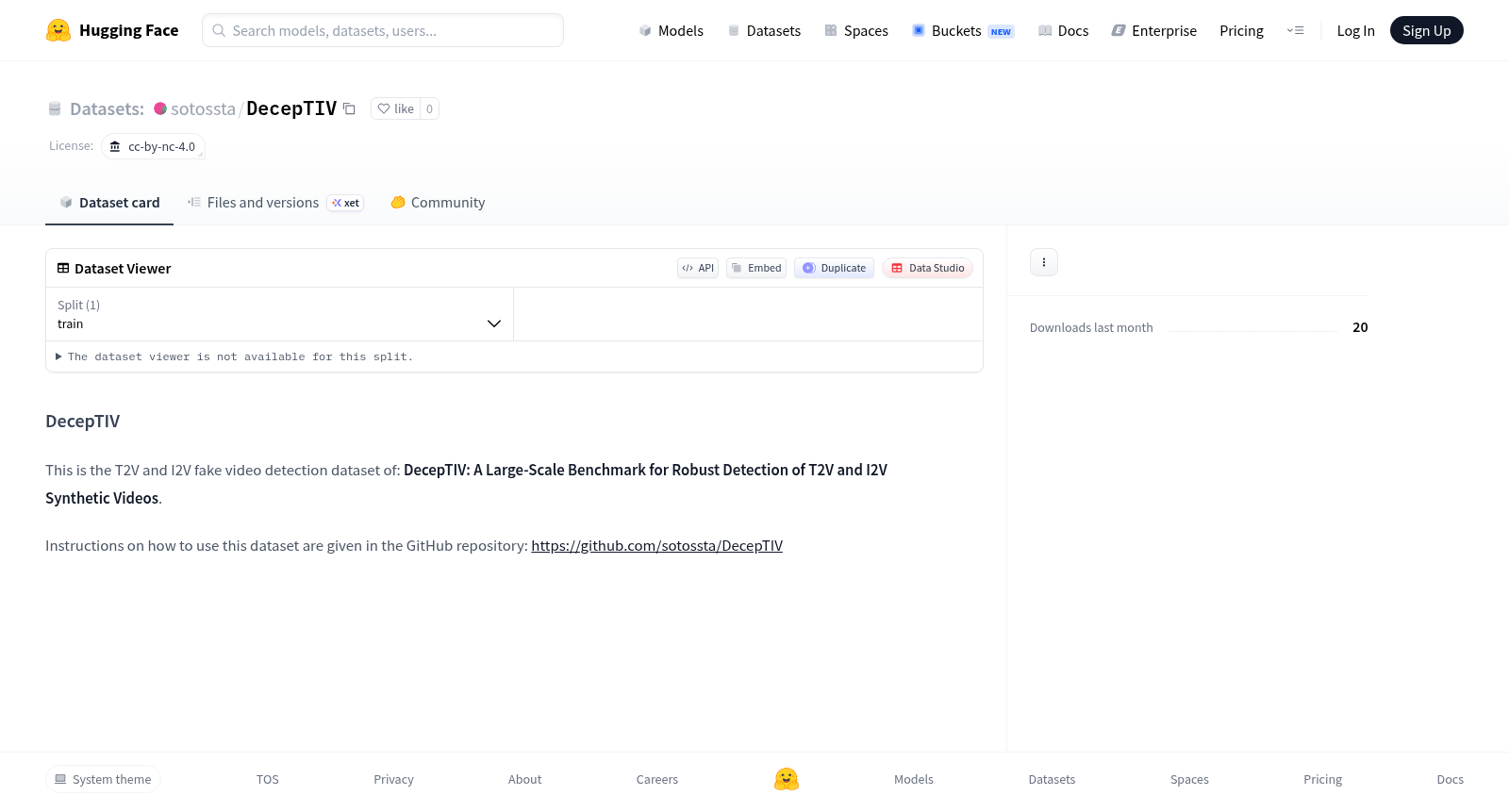Image resolution: width=1509 pixels, height=812 pixels.
Task: Expand the dataset viewer unavailable message
Action: 234,356
